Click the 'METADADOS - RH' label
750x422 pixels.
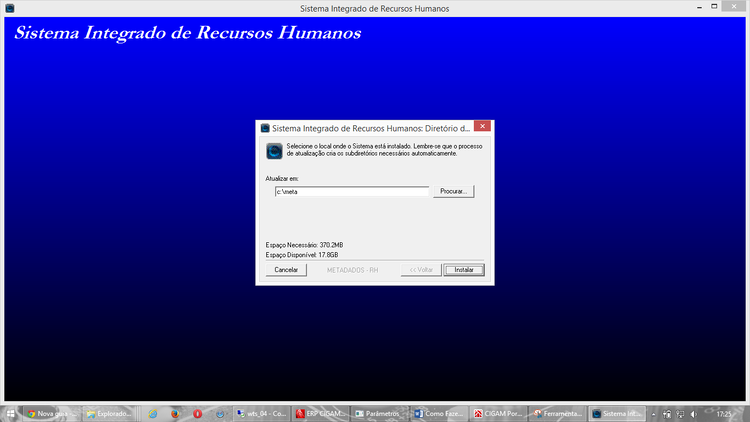pos(353,270)
